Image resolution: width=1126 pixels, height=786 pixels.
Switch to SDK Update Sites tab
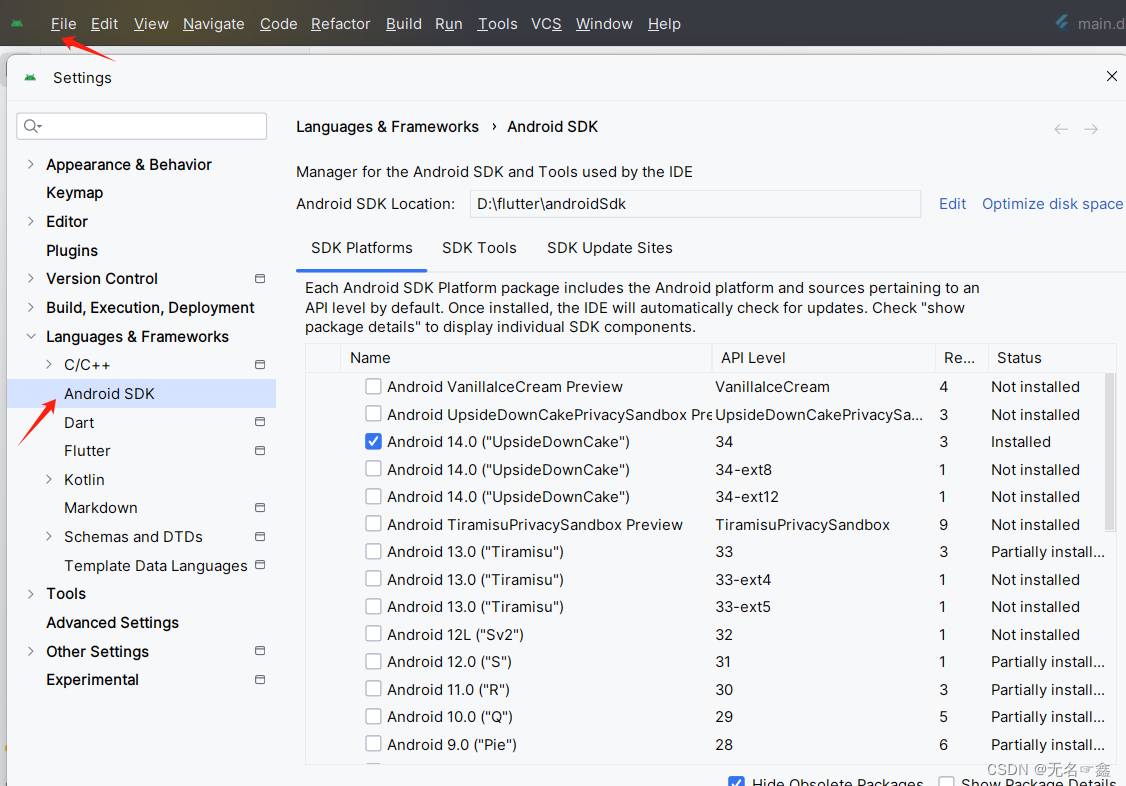[x=610, y=248]
